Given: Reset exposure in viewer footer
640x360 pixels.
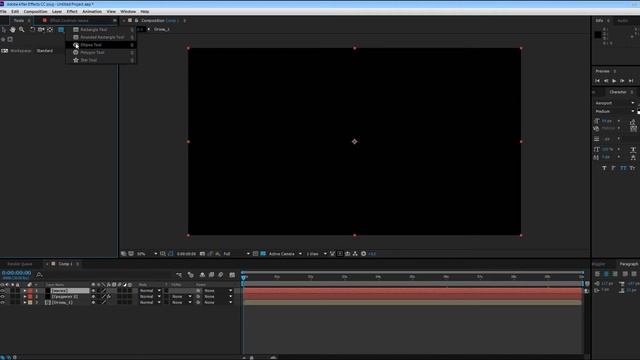Looking at the screenshot, I should click(x=364, y=254).
